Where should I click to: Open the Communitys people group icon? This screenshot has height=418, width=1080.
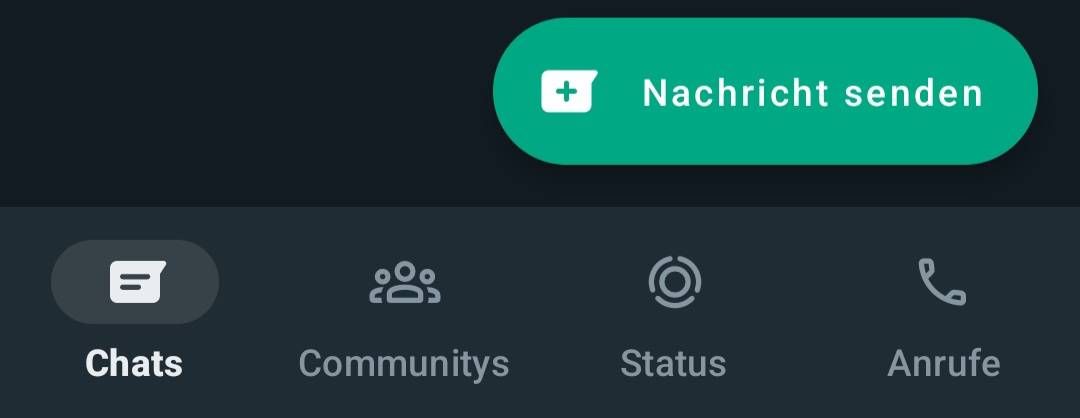(404, 282)
